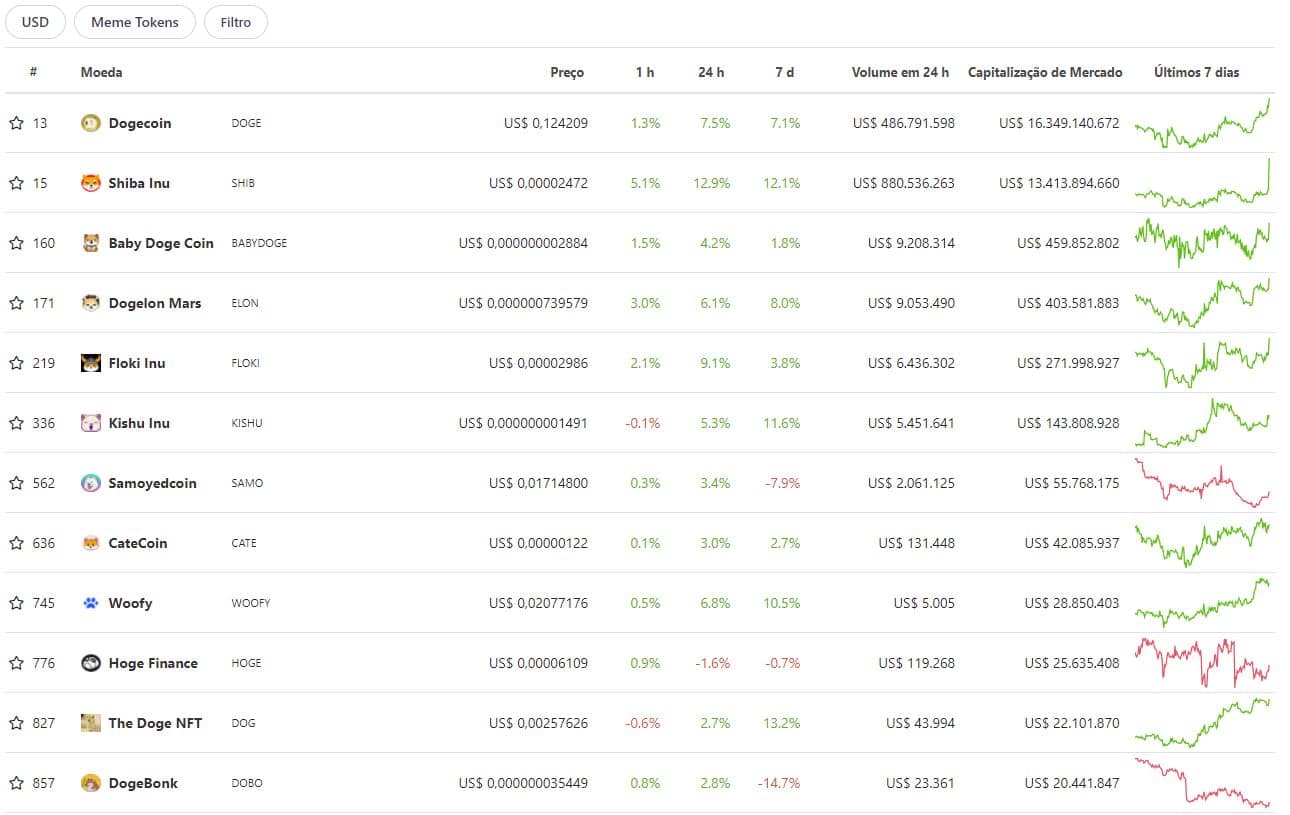The image size is (1290, 815).
Task: Click DogeBonk's red sparkline chart
Action: [1203, 783]
